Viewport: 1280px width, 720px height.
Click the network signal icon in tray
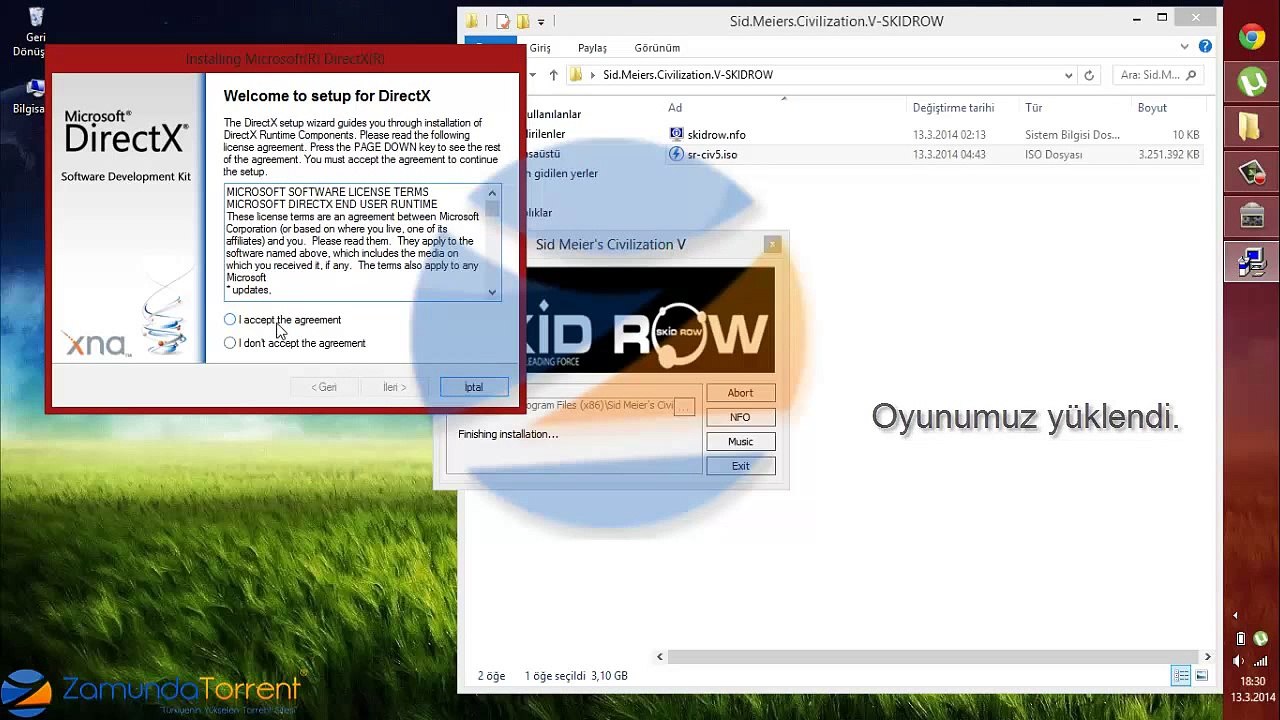pyautogui.click(x=1260, y=661)
